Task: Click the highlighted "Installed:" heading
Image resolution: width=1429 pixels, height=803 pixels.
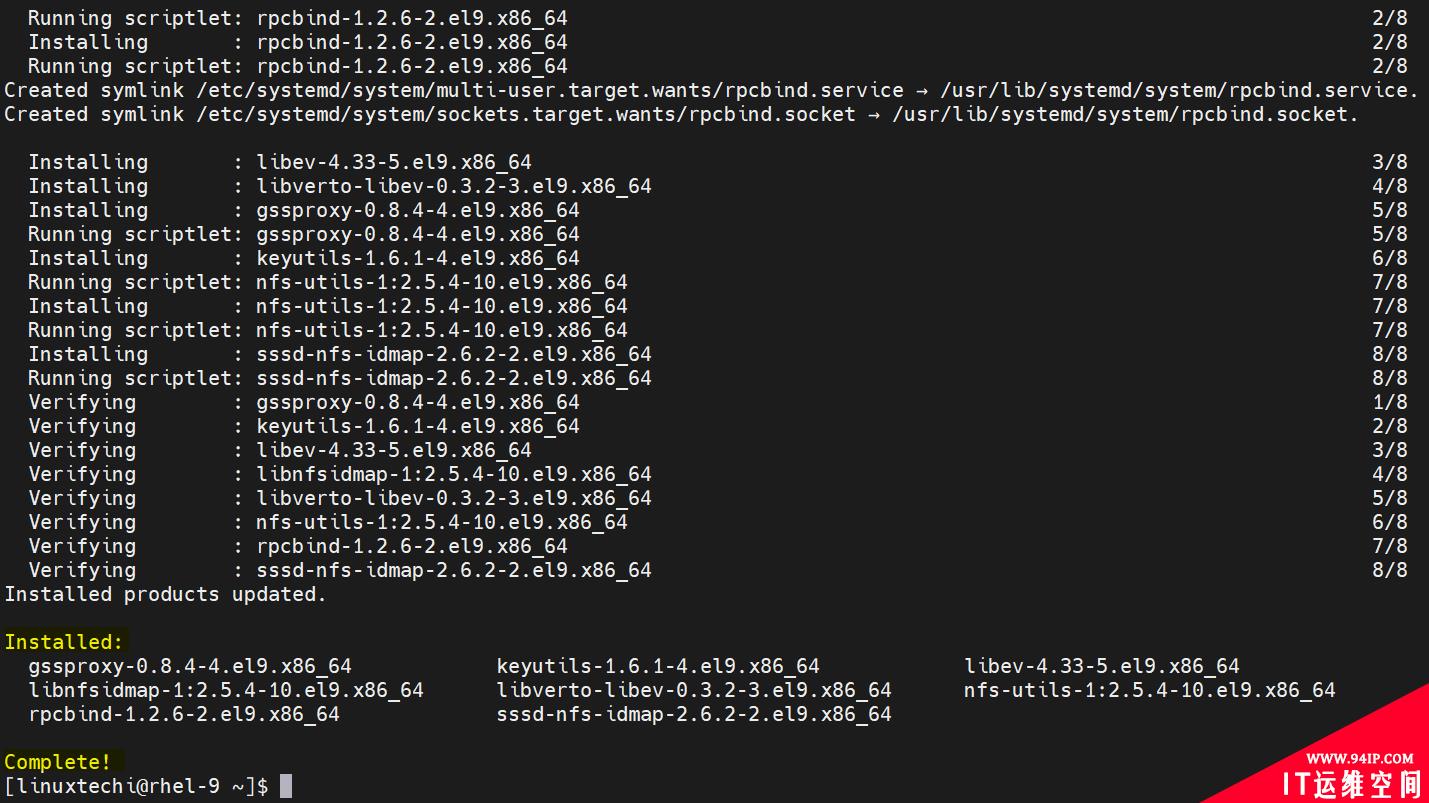Action: 64,642
